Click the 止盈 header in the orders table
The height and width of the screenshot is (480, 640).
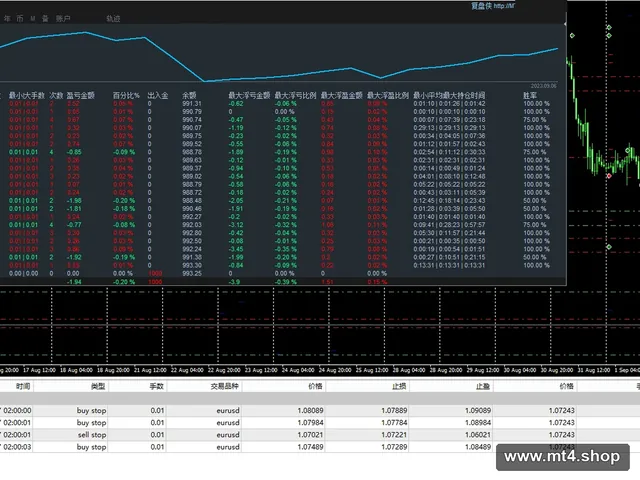pyautogui.click(x=483, y=386)
